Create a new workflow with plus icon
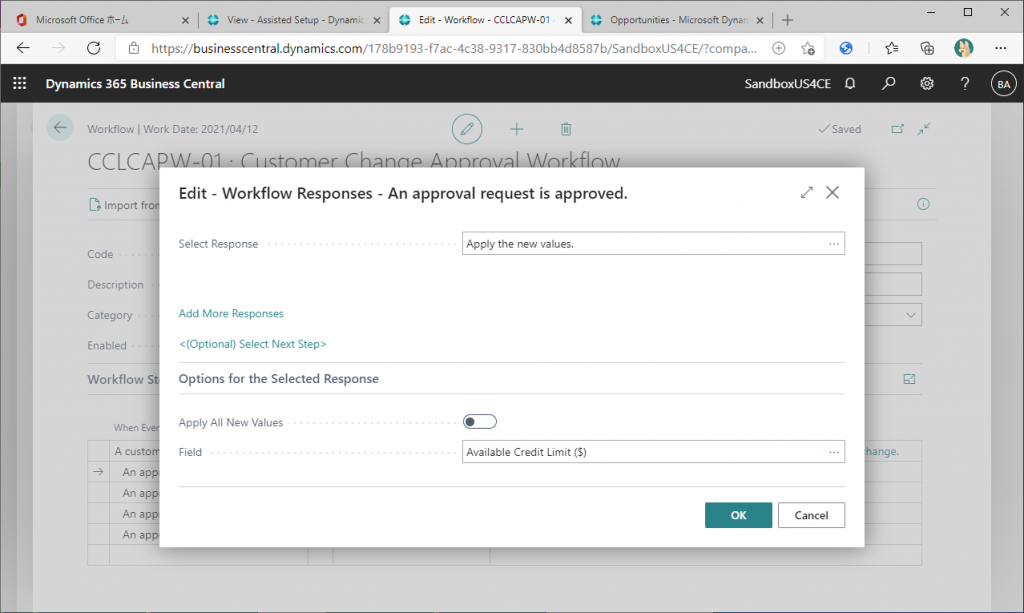This screenshot has width=1024, height=613. [517, 129]
